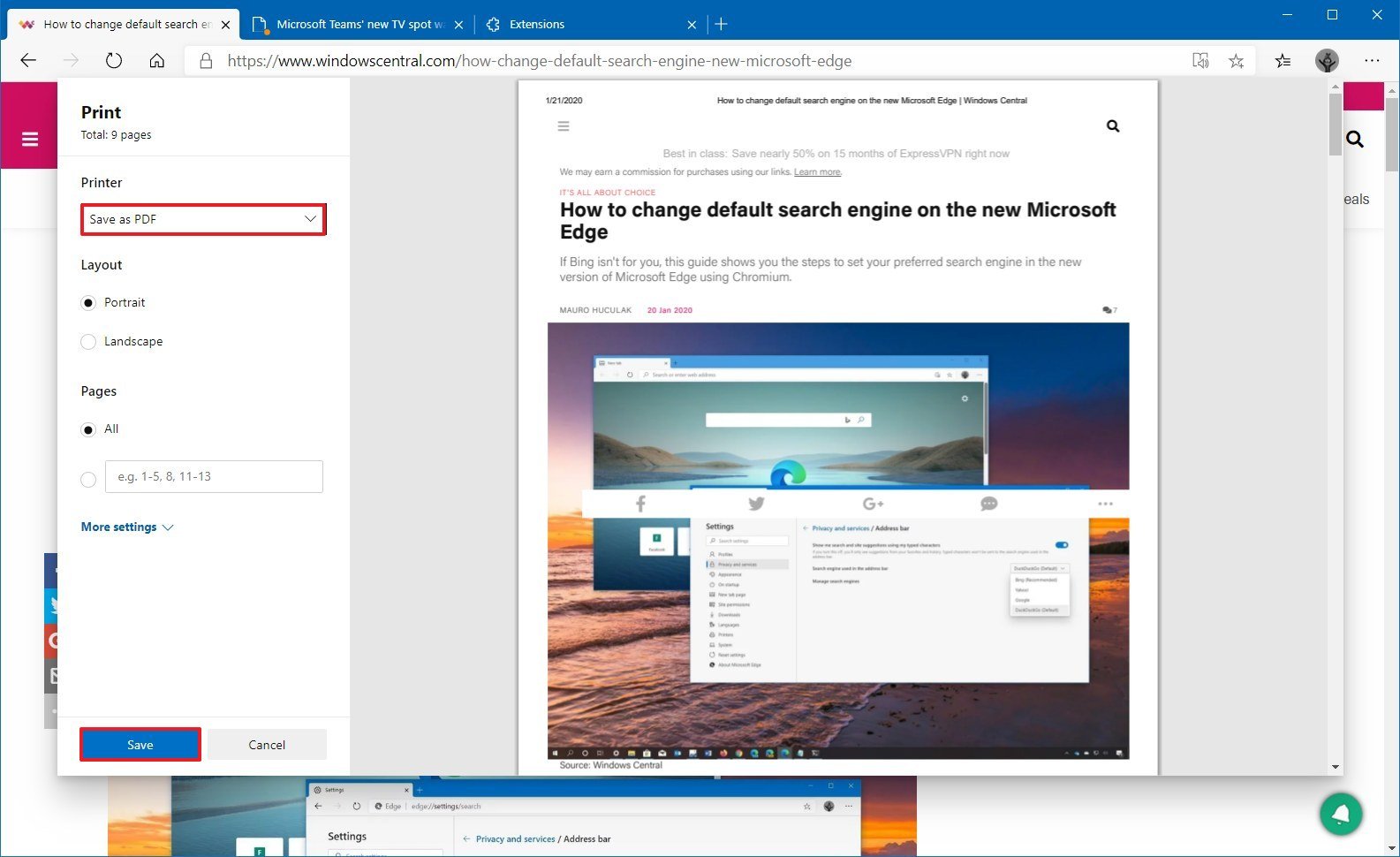The image size is (1400, 857).
Task: Open Edge's Settings and more ellipsis menu
Action: tap(1372, 61)
